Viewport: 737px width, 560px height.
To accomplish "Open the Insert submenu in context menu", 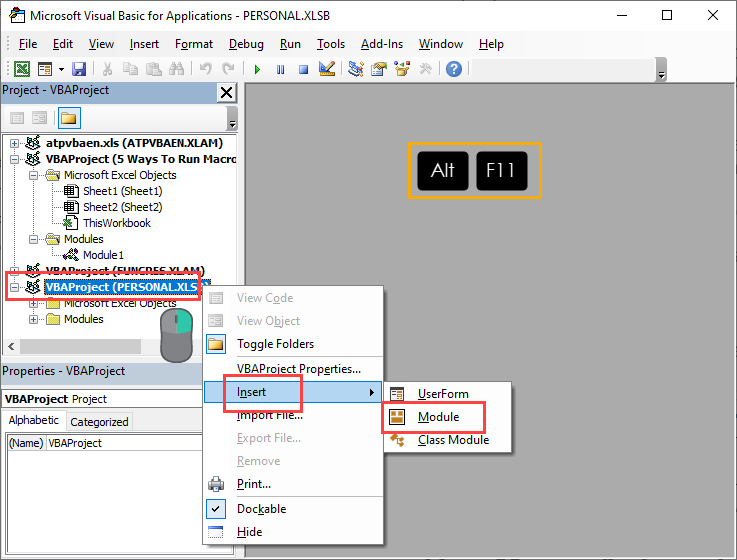I will coord(293,392).
